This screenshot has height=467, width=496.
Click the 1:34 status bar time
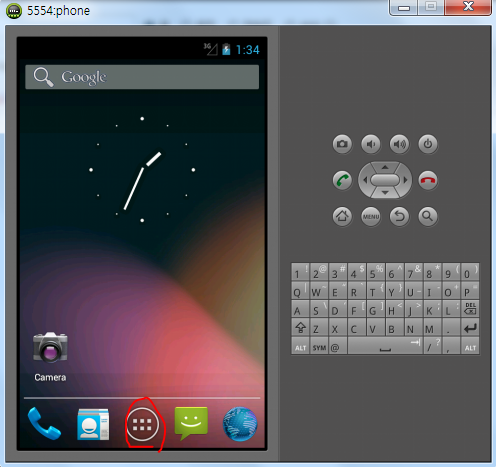click(x=248, y=50)
